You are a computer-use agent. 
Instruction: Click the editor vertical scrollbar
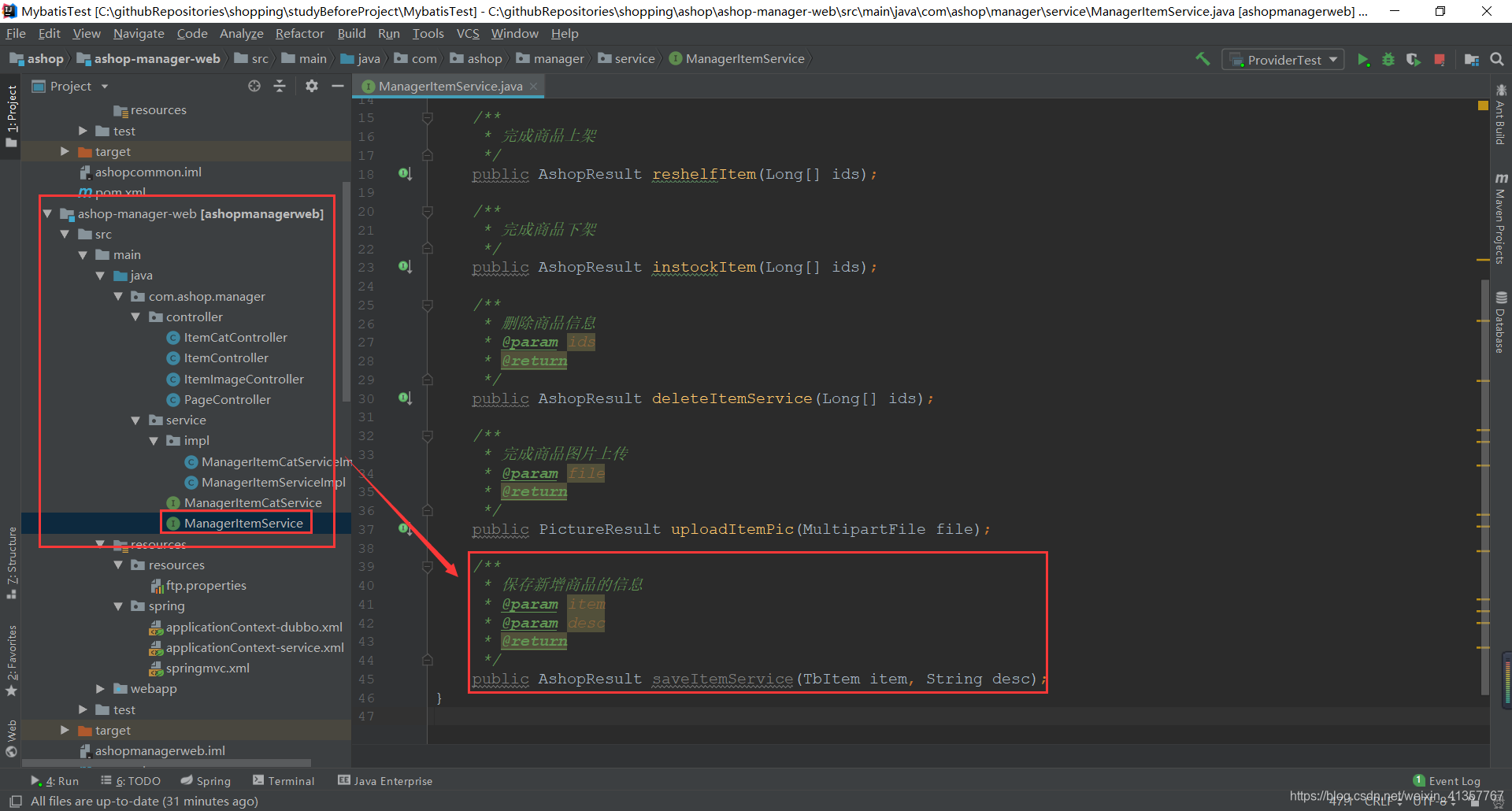(x=1484, y=488)
